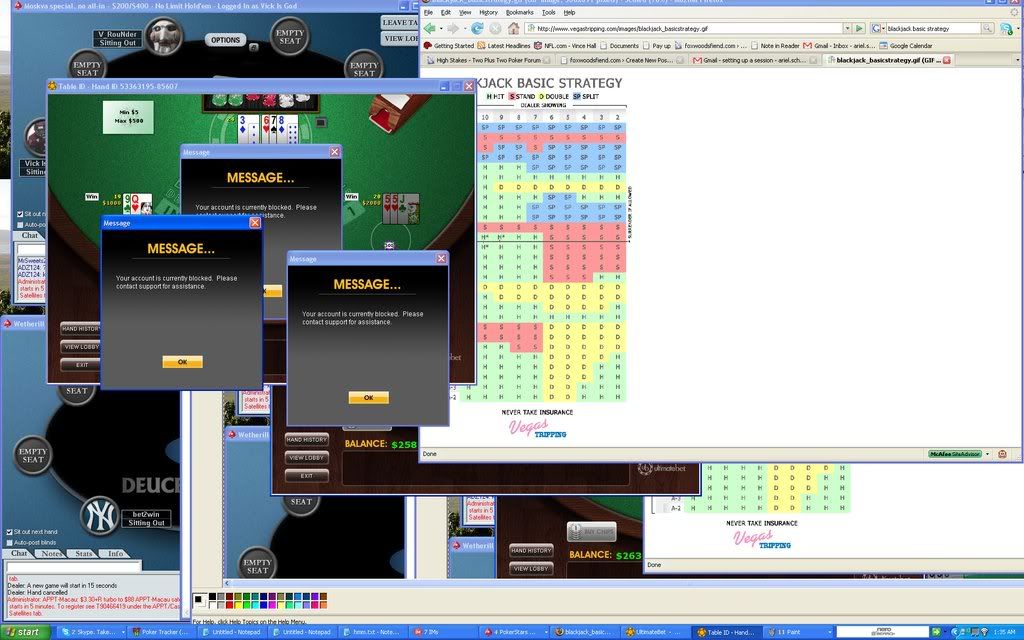The height and width of the screenshot is (640, 1024).
Task: Switch to the Notes tab in poker chat panel
Action: point(53,553)
